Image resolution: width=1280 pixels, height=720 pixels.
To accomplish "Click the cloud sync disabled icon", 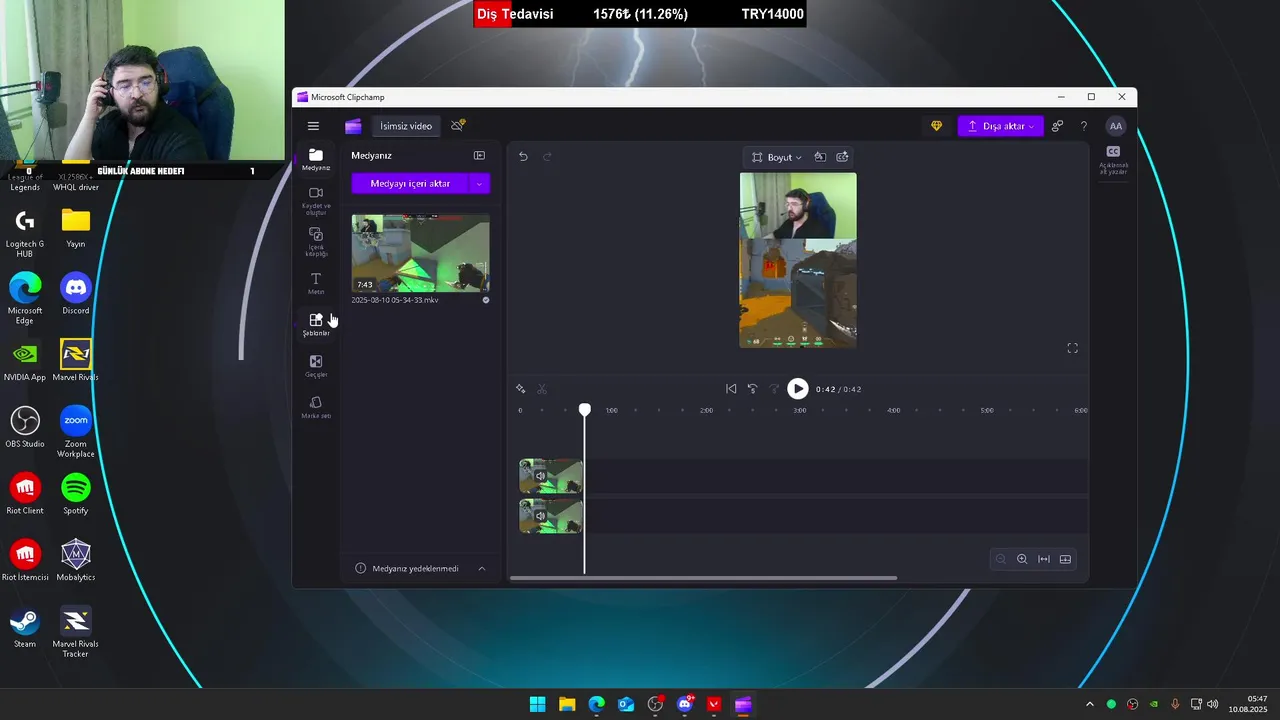I will [x=458, y=125].
